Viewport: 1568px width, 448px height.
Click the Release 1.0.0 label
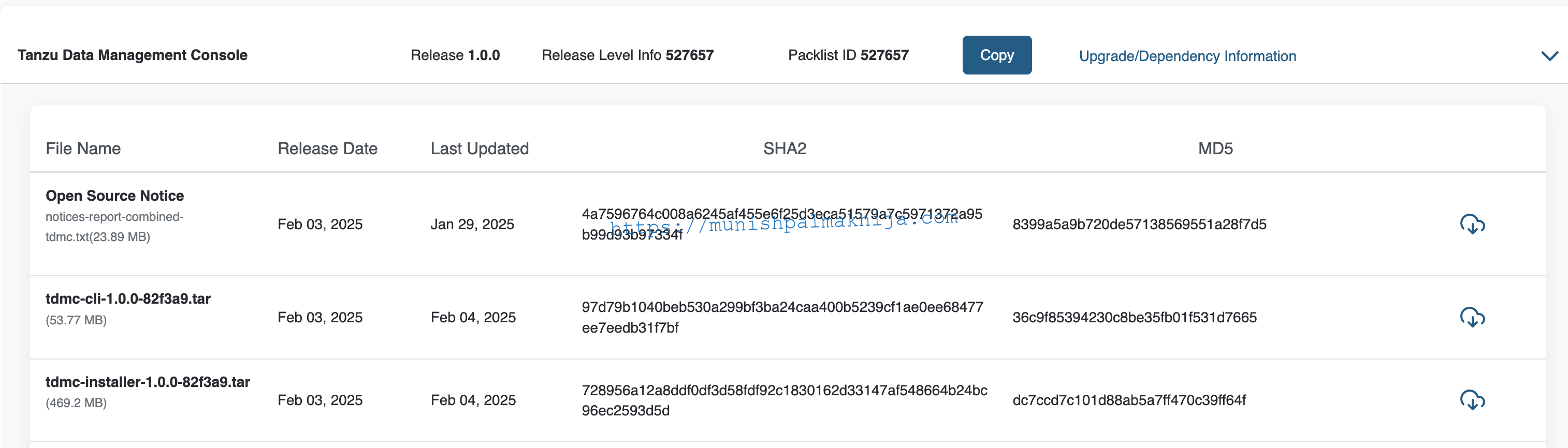455,55
